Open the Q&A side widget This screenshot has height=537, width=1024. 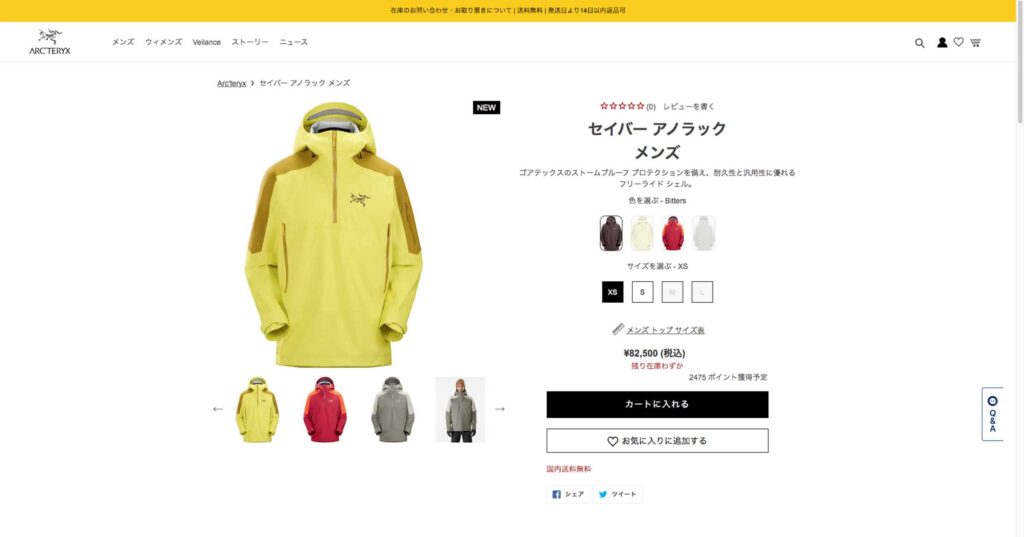(992, 414)
